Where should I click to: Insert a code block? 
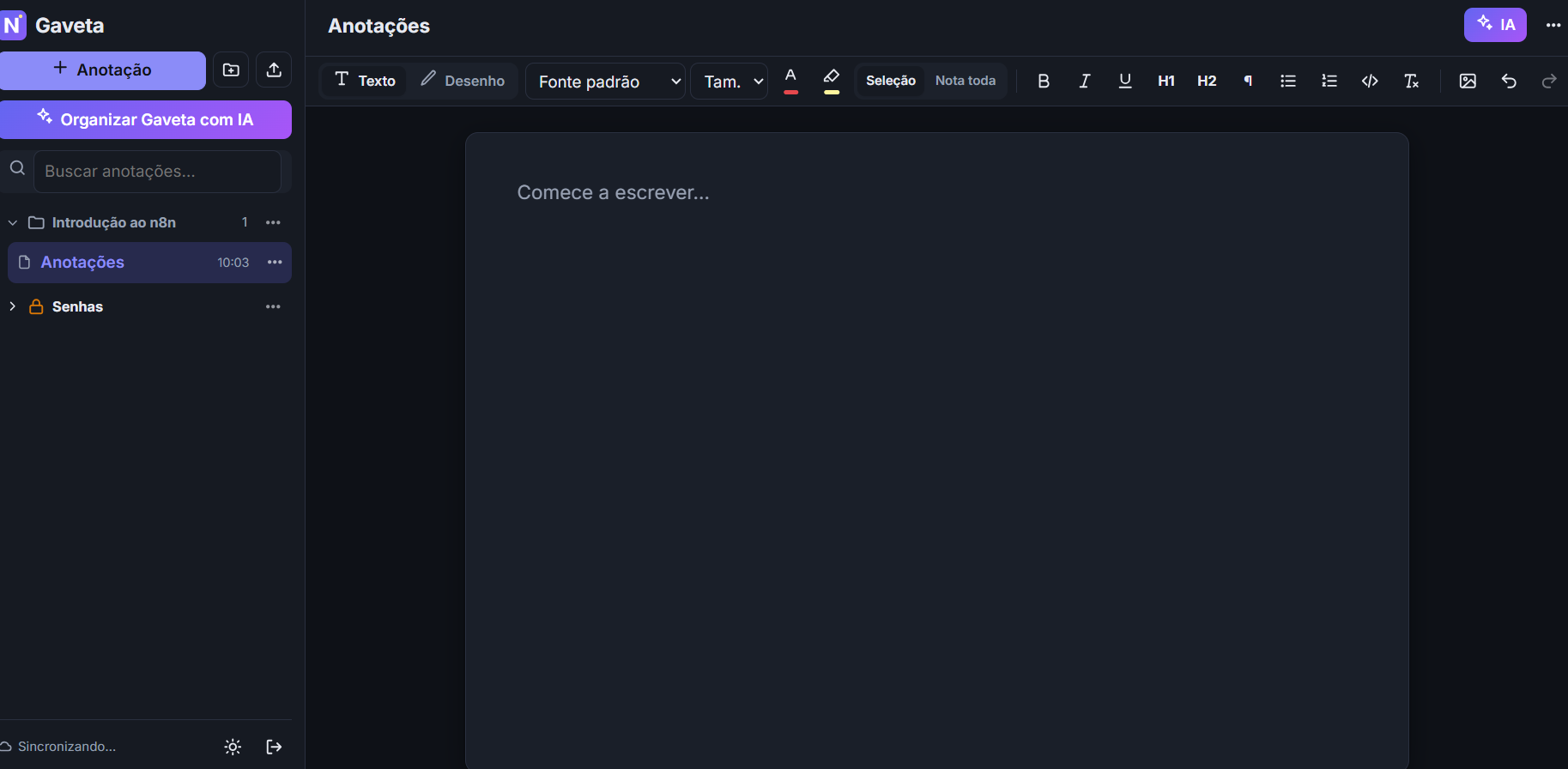pos(1371,81)
